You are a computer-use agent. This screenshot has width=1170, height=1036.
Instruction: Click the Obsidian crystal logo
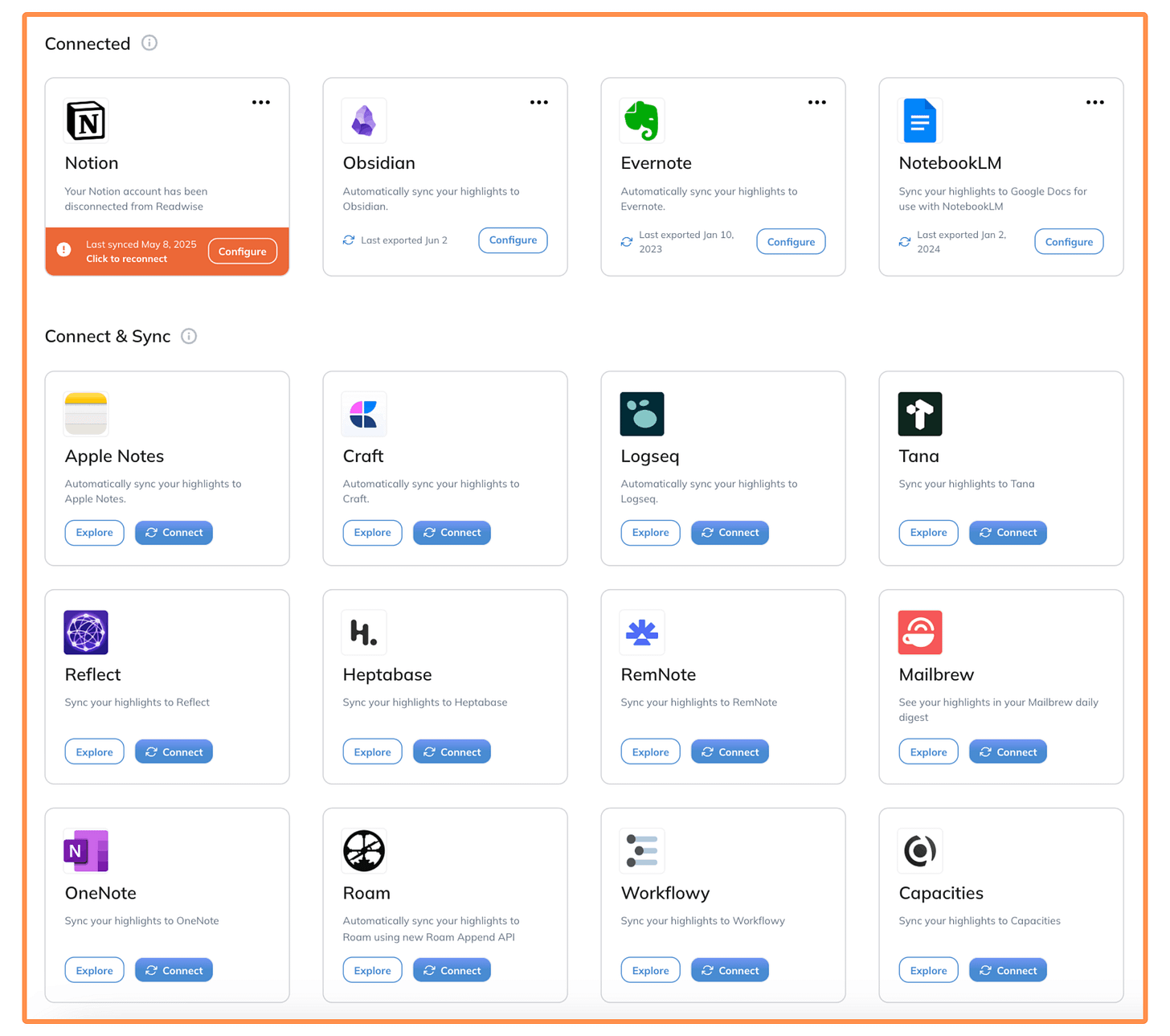(364, 121)
